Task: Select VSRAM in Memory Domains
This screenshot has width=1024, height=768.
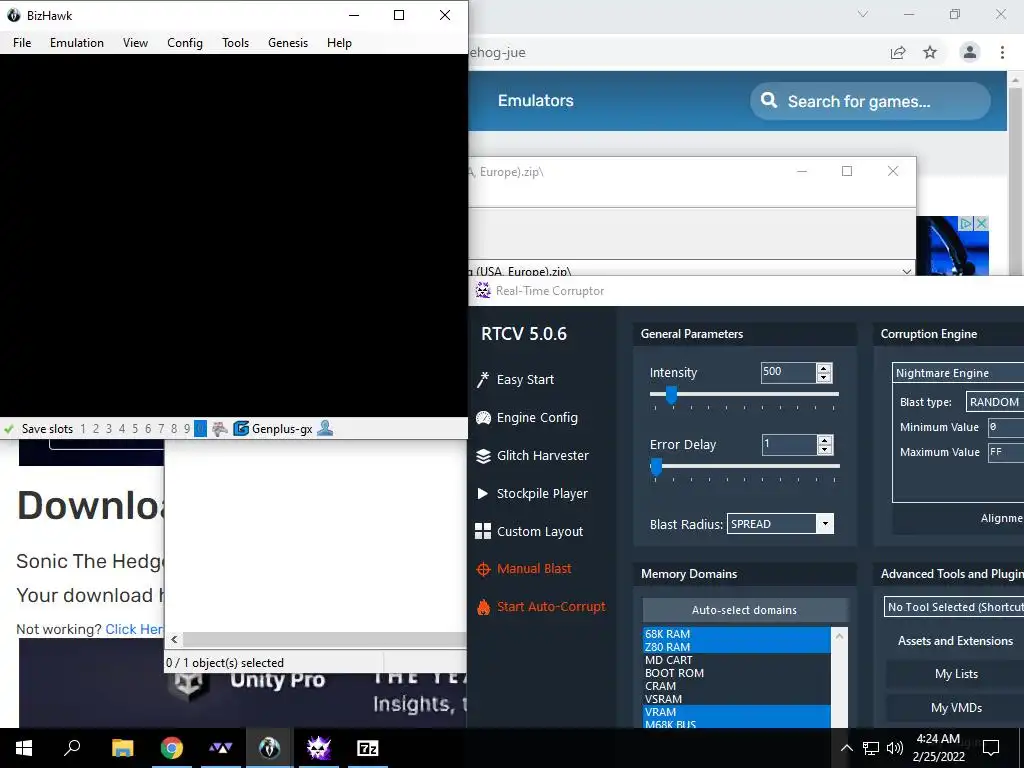Action: point(736,699)
